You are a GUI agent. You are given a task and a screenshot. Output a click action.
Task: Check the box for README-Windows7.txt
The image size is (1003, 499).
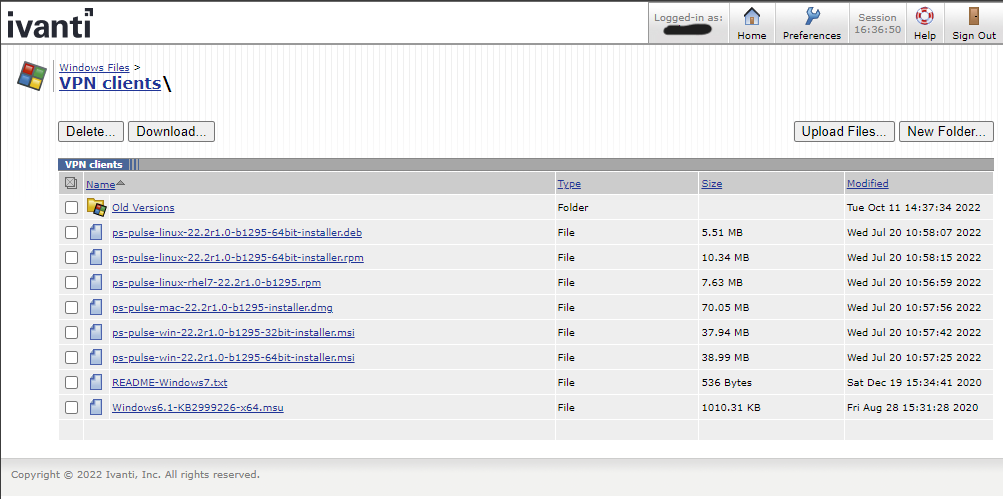click(x=71, y=382)
